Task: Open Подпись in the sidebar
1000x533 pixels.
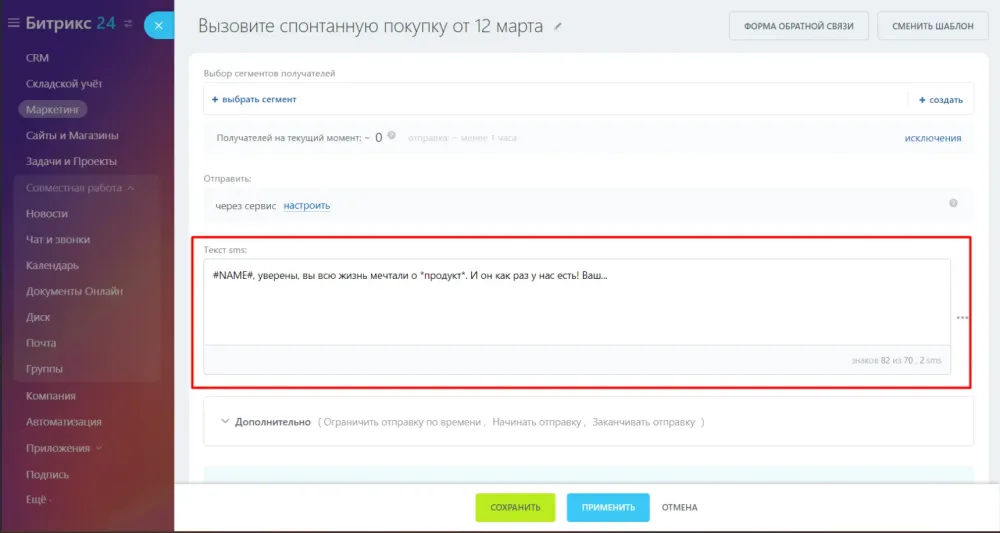Action: (47, 475)
